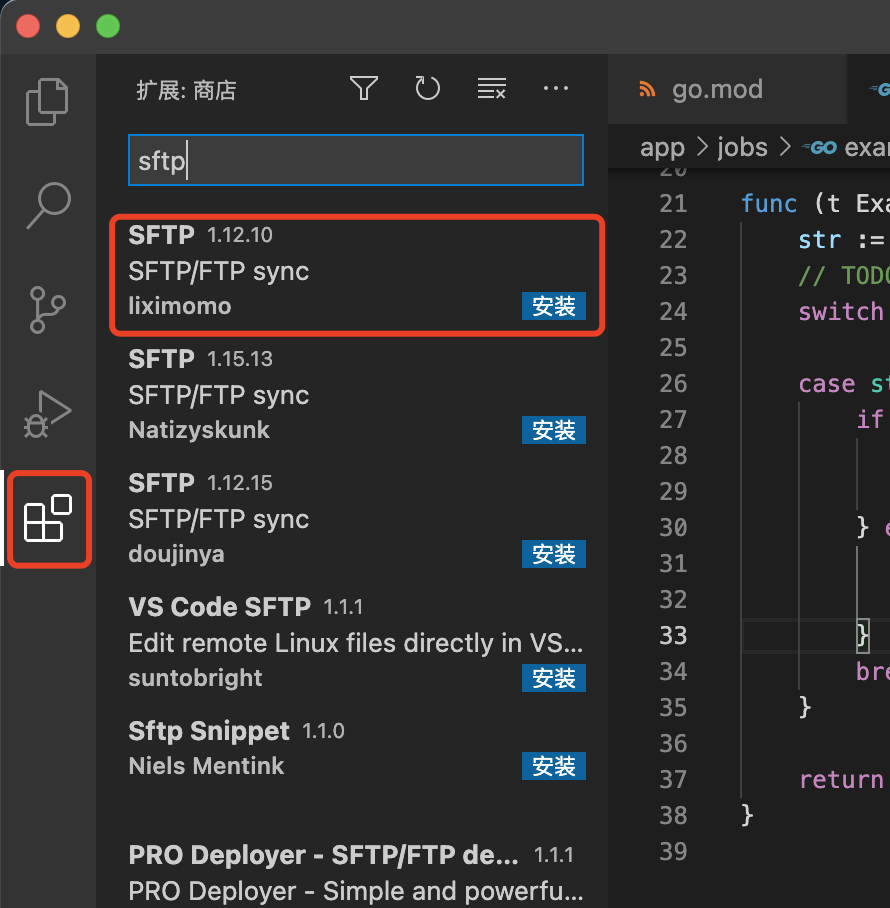Open the Extensions view icon

click(47, 518)
